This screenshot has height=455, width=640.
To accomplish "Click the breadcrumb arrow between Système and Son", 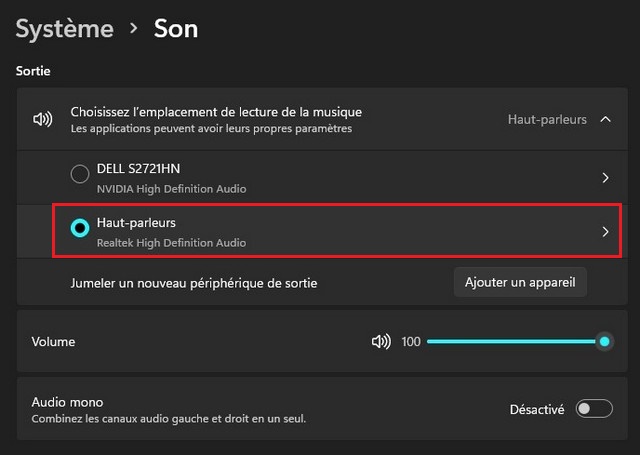I will coord(133,29).
